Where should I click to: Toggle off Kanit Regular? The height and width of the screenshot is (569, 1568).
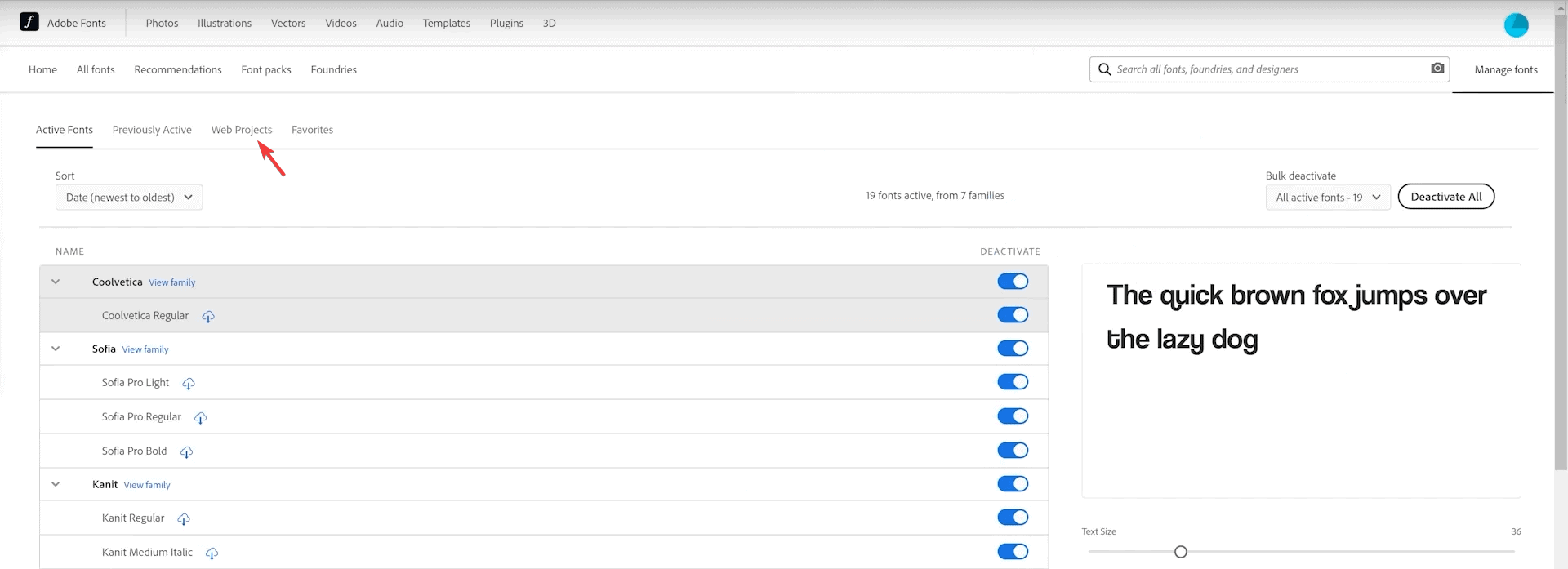(x=1013, y=518)
